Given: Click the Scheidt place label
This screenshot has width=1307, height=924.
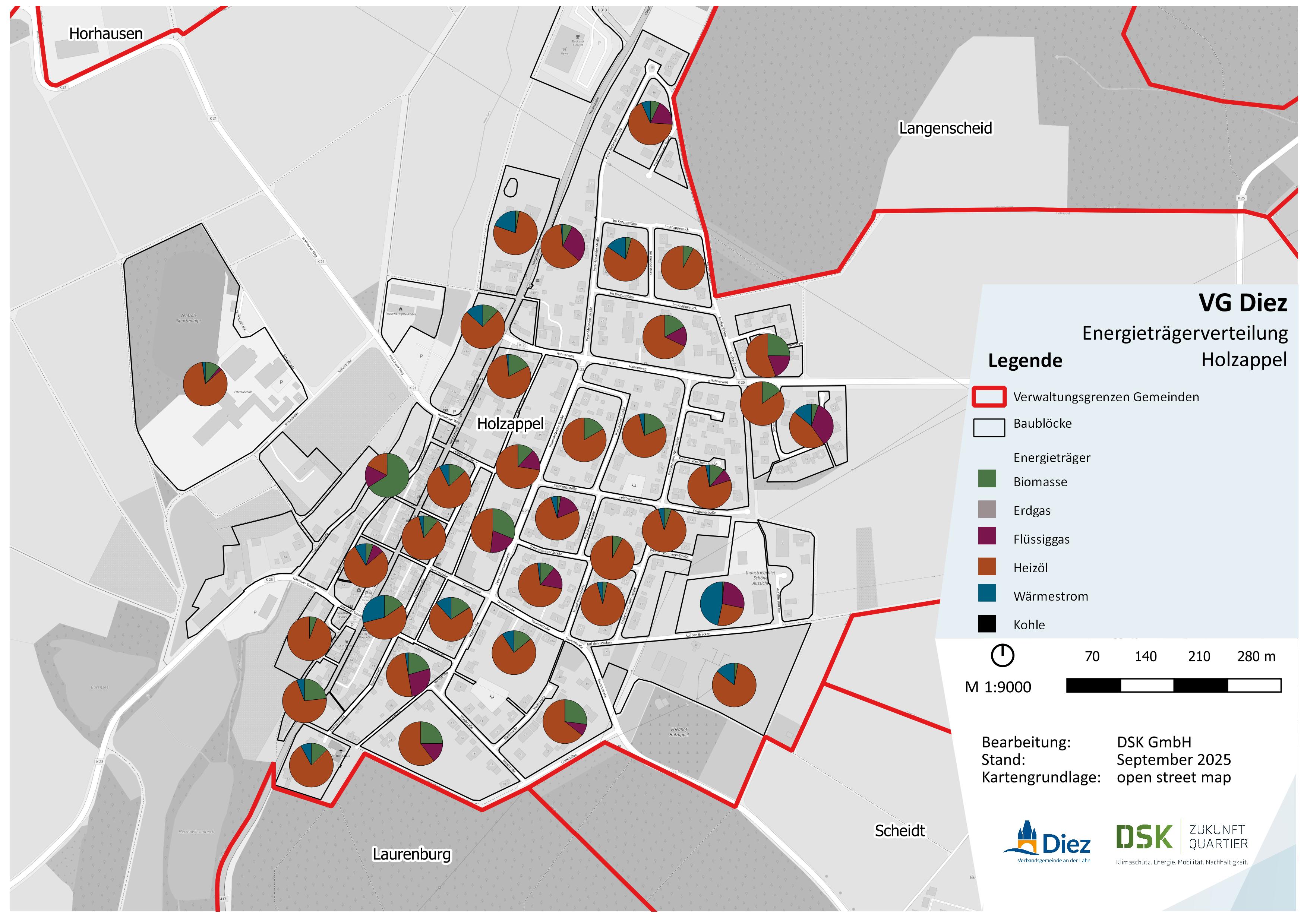Looking at the screenshot, I should point(900,831).
